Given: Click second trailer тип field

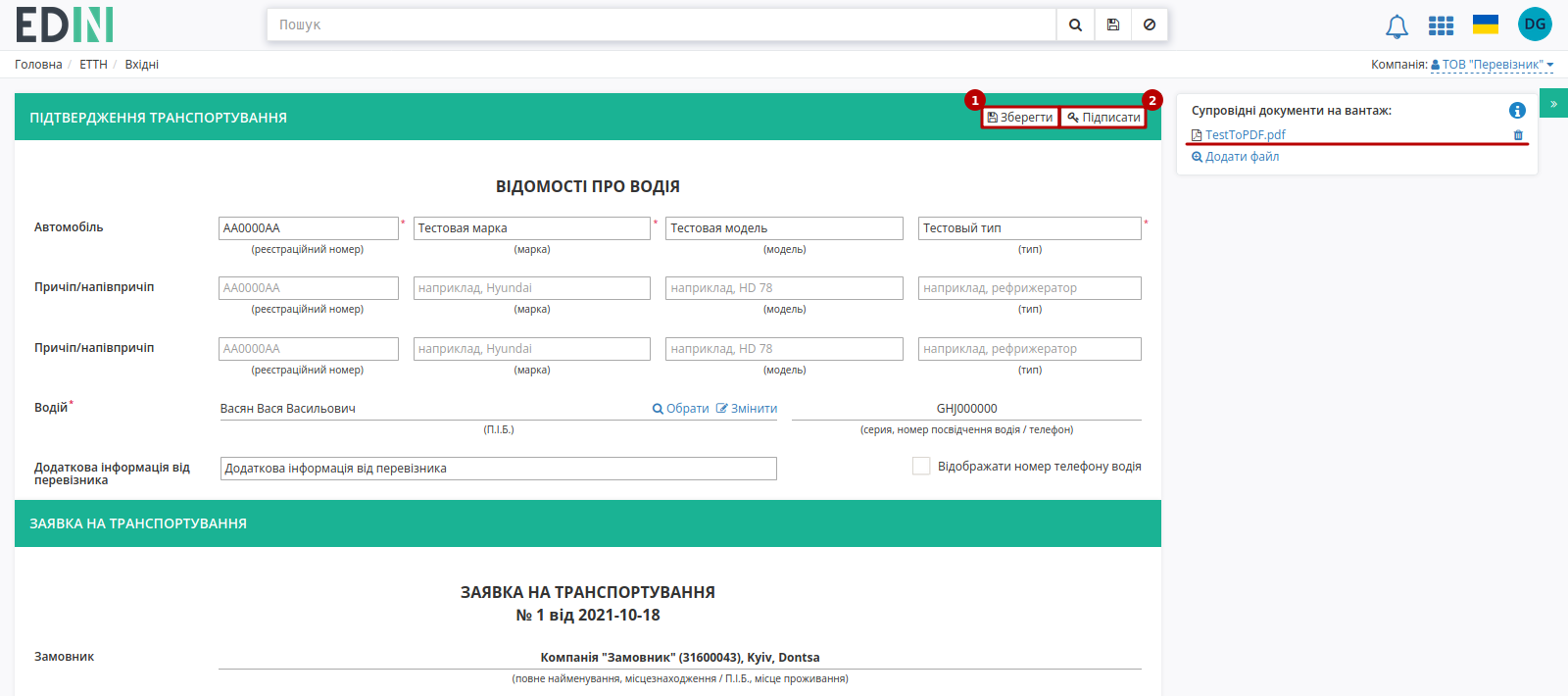Looking at the screenshot, I should coord(1030,349).
